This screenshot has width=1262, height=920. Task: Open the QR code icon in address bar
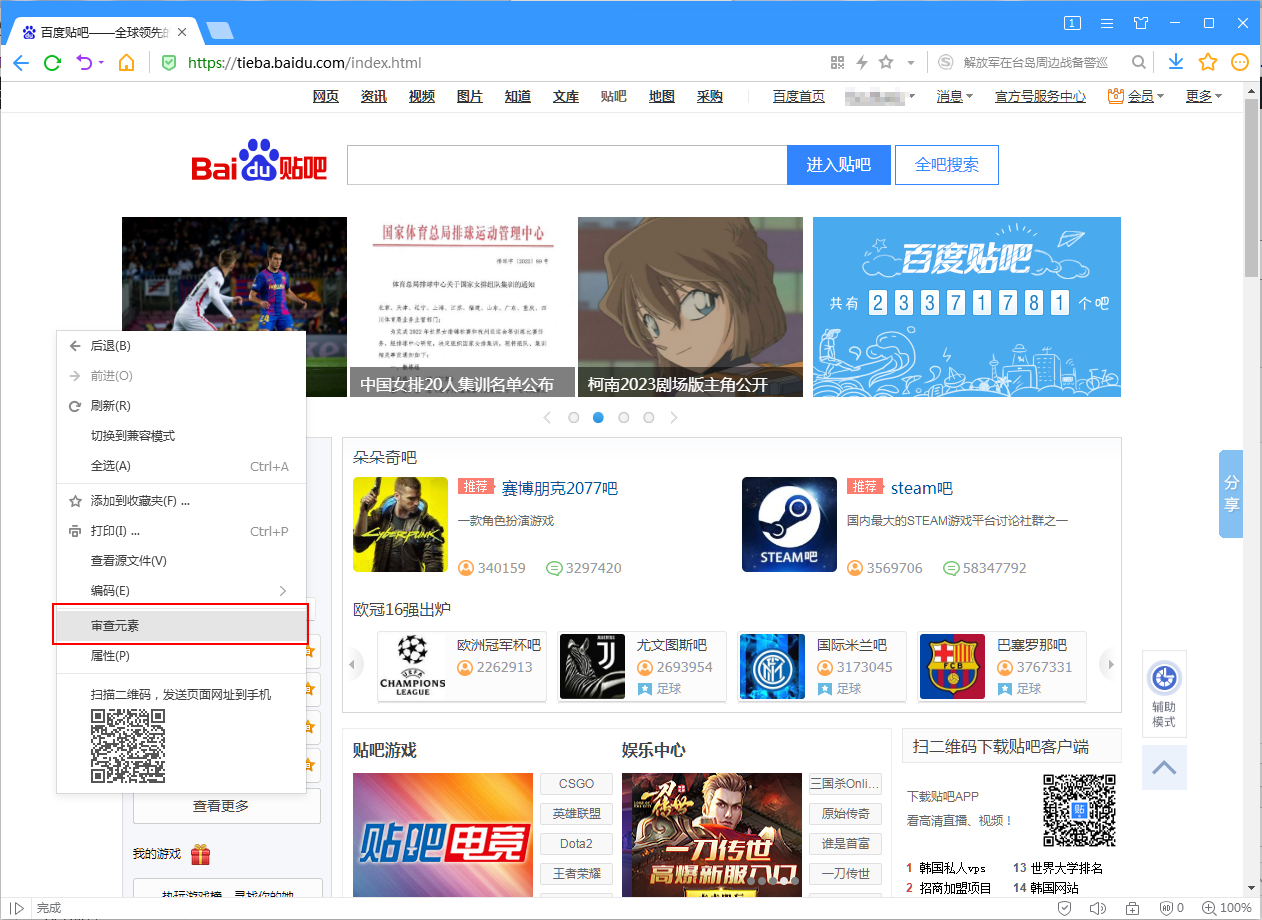[x=838, y=63]
